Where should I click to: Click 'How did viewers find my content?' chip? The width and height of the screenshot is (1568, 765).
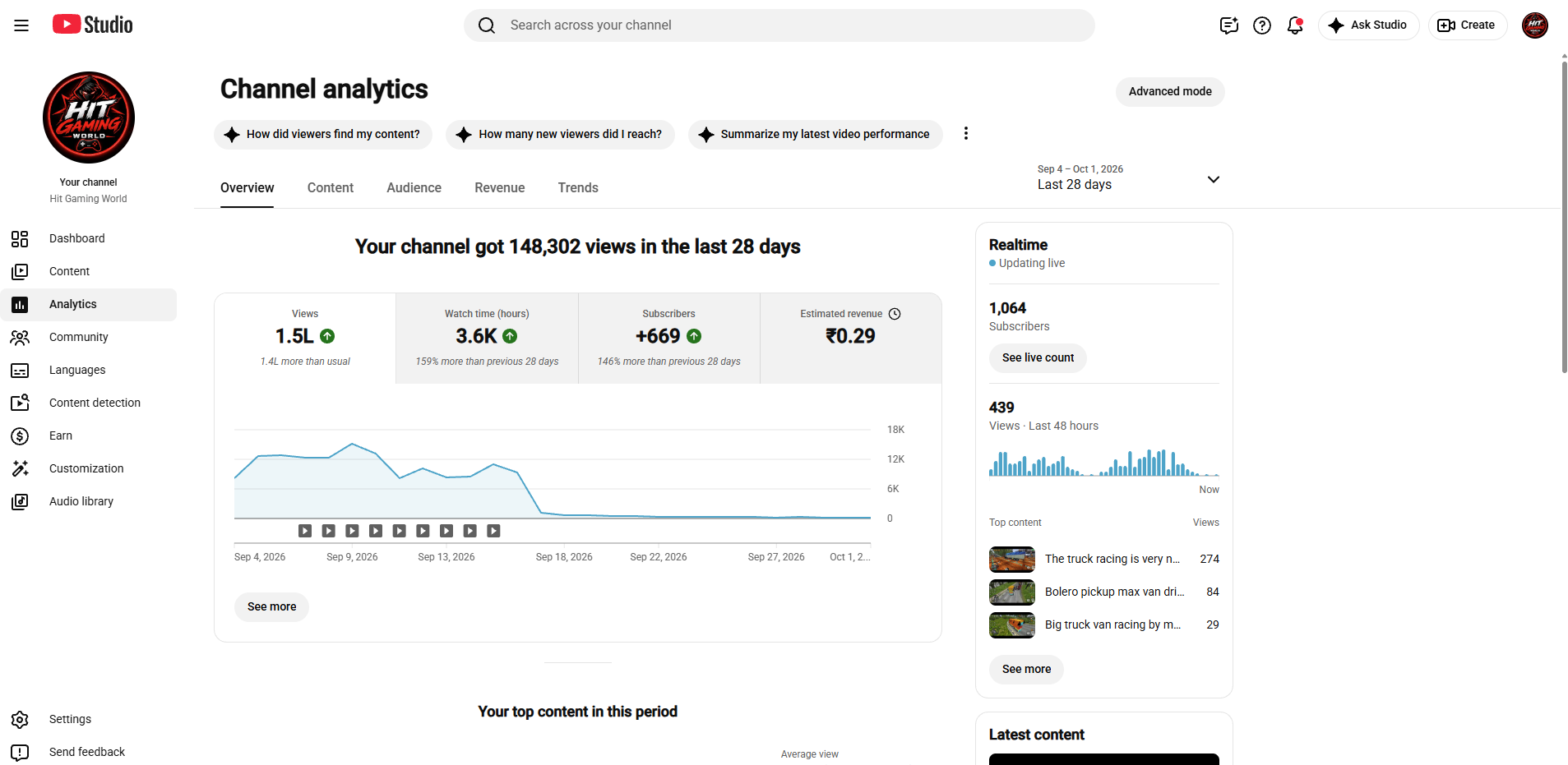[x=323, y=134]
